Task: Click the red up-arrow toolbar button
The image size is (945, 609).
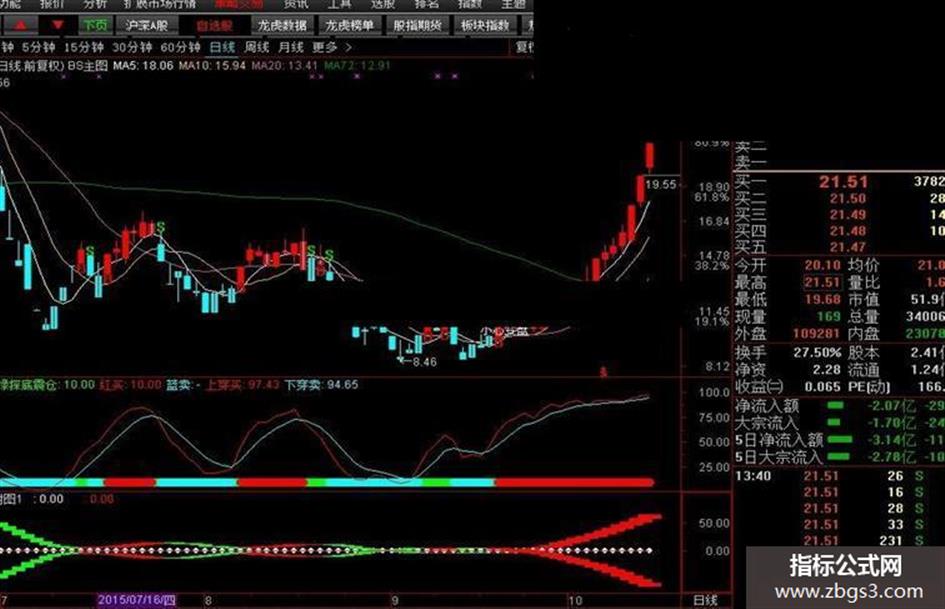Action: click(20, 25)
